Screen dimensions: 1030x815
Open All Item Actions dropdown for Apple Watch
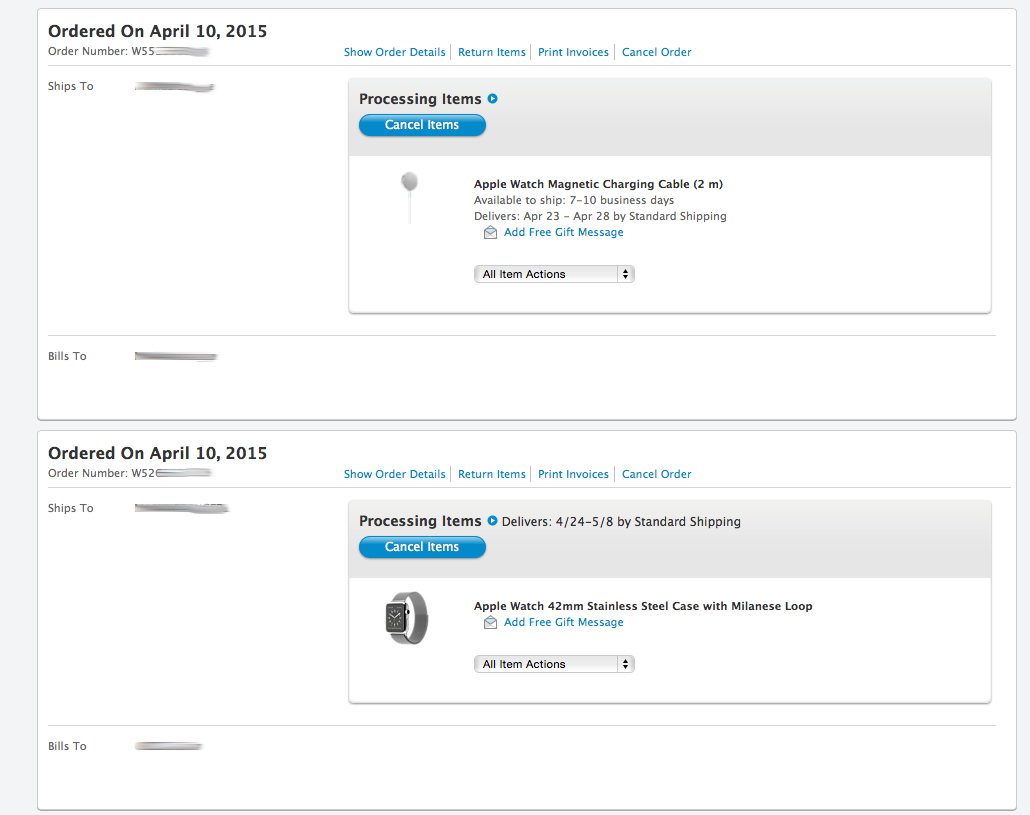554,664
